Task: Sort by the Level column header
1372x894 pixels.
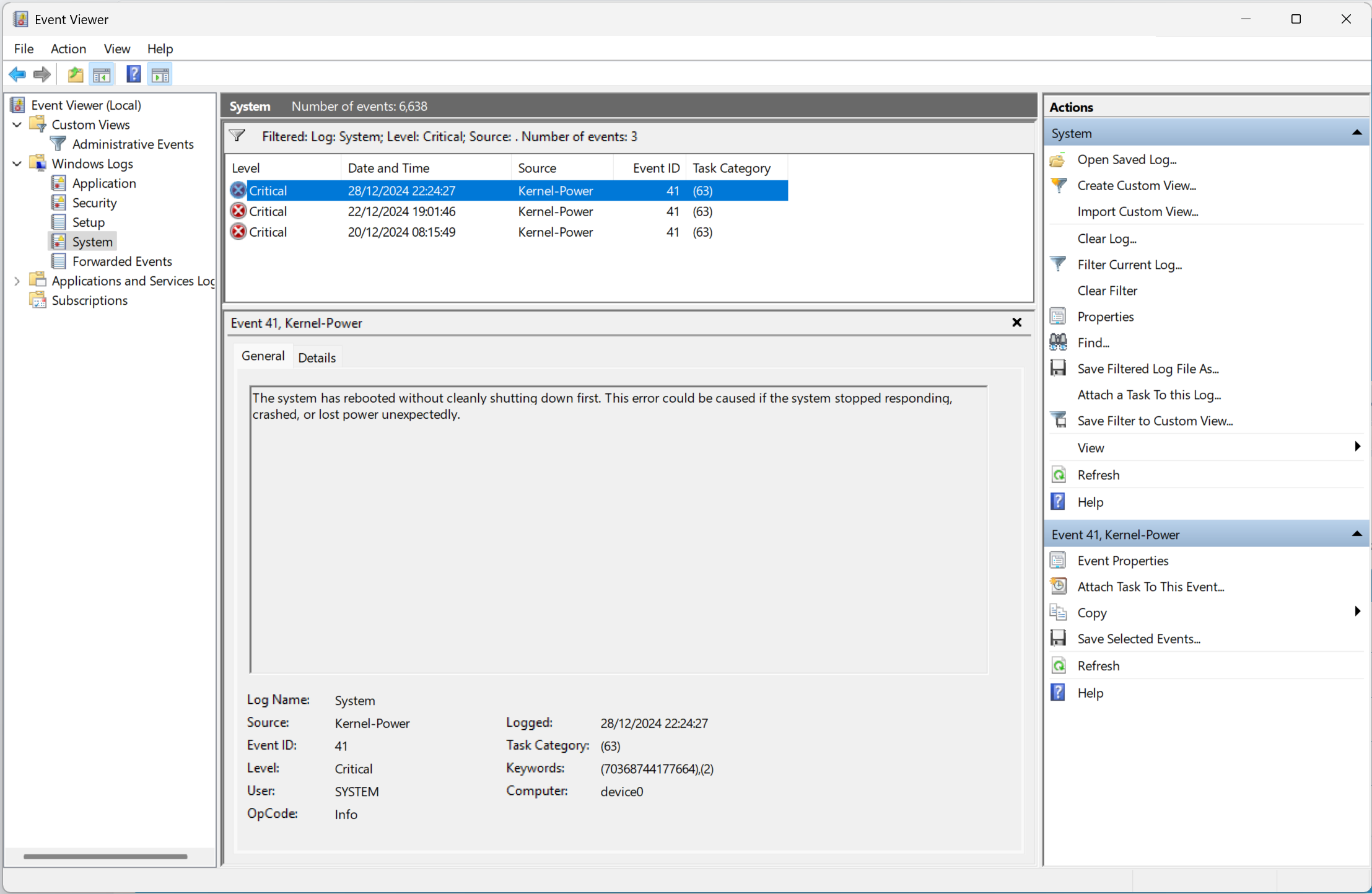Action: [284, 168]
